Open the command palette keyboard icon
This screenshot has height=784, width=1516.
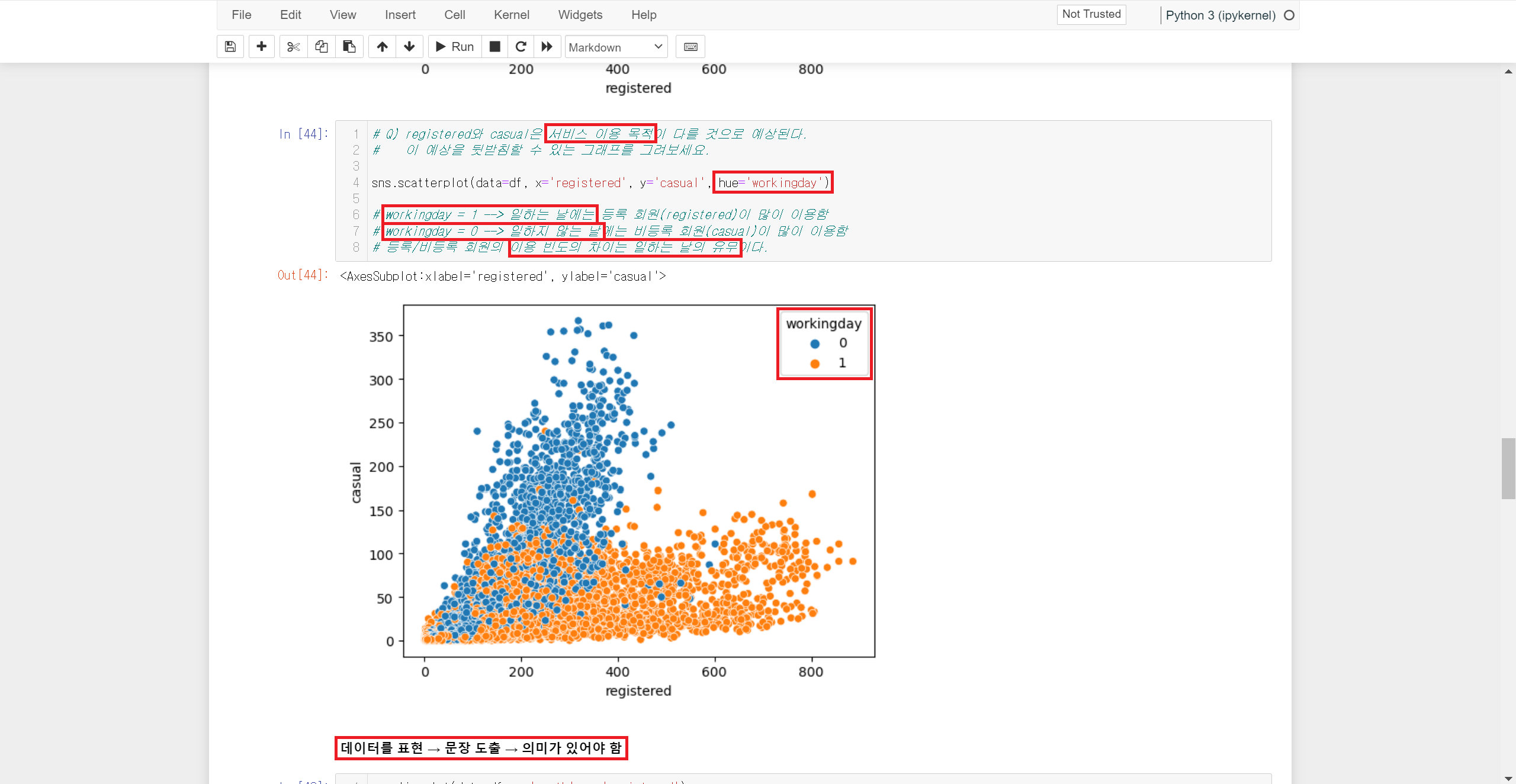[690, 47]
